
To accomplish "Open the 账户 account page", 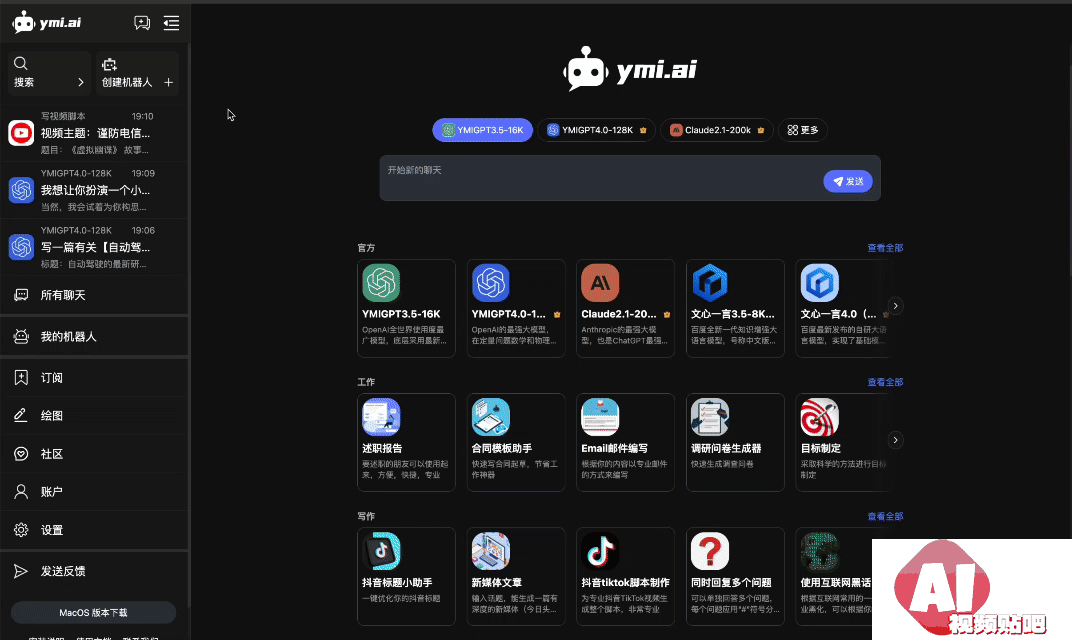I will point(94,492).
